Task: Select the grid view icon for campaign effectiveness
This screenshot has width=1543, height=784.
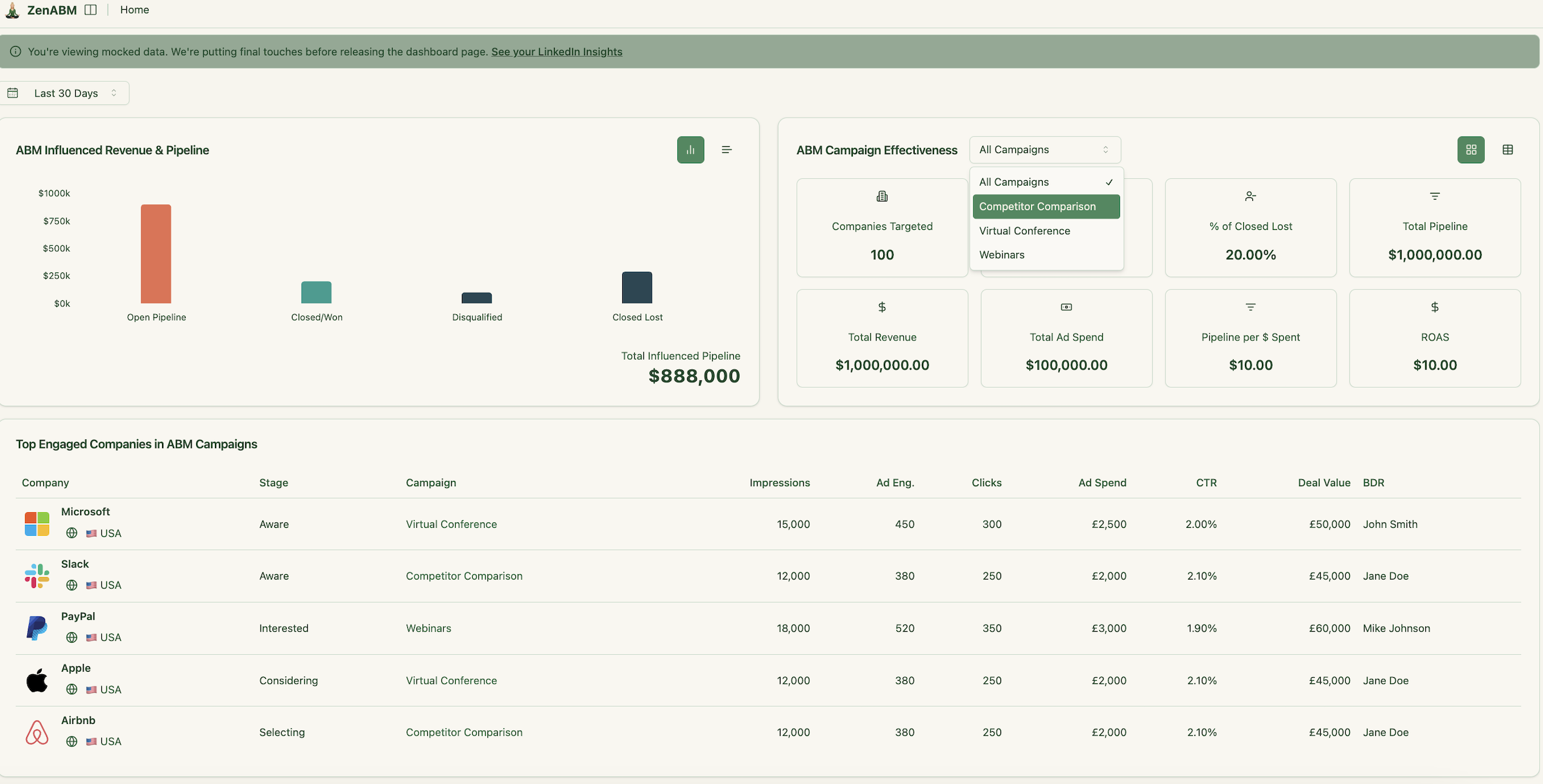Action: (x=1471, y=149)
